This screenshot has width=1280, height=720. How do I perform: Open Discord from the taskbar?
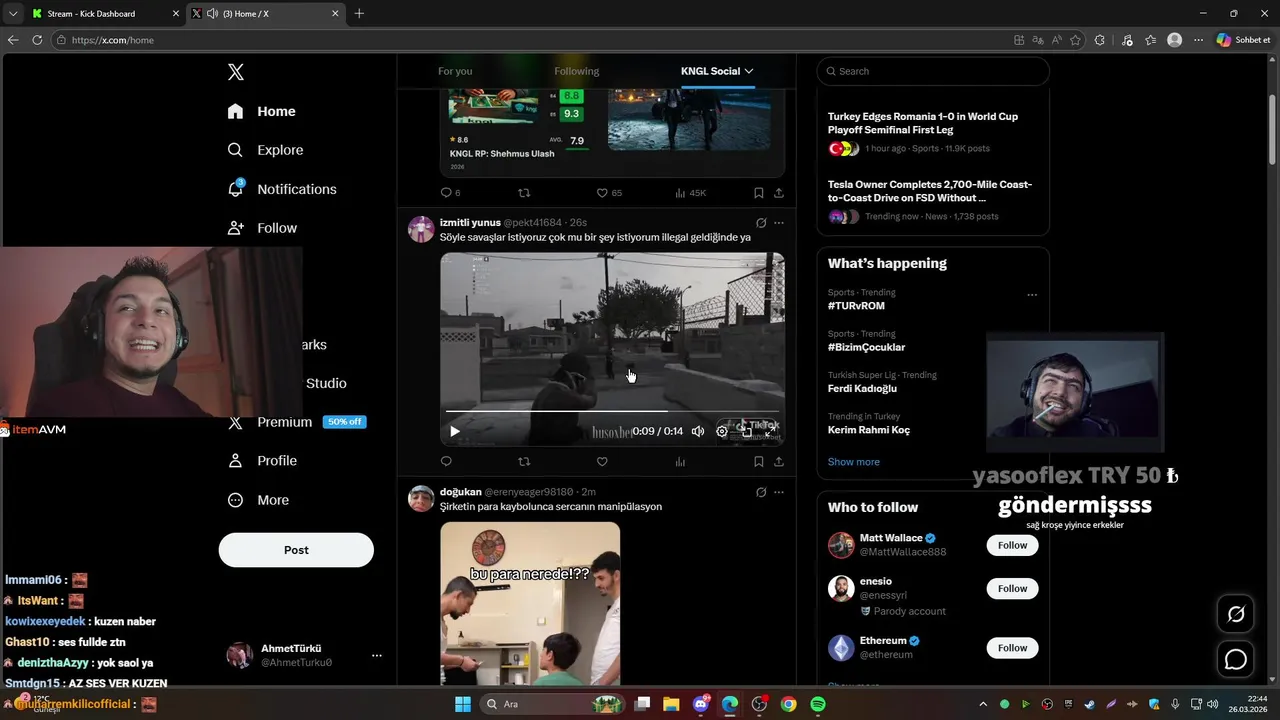coord(700,704)
